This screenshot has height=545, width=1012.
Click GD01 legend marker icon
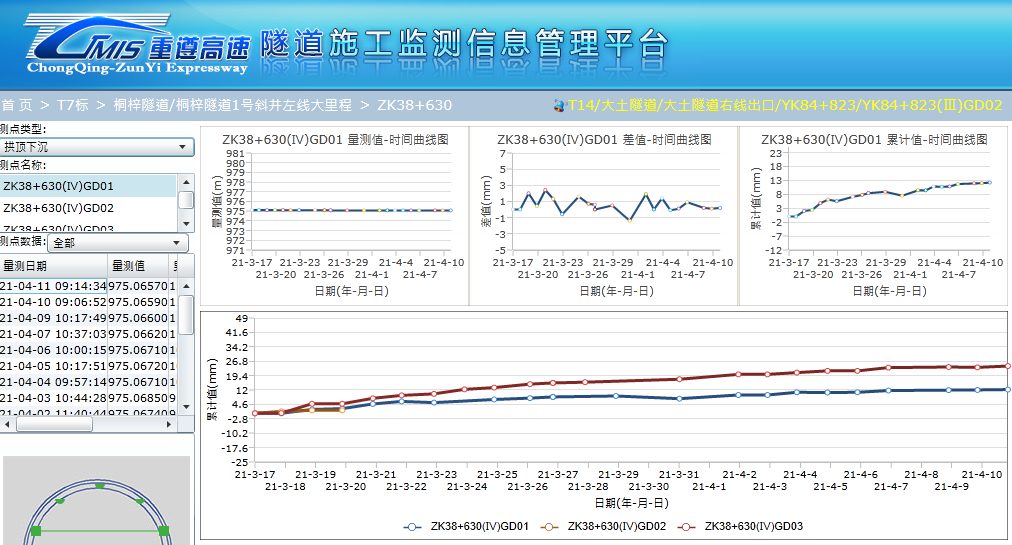pyautogui.click(x=413, y=526)
